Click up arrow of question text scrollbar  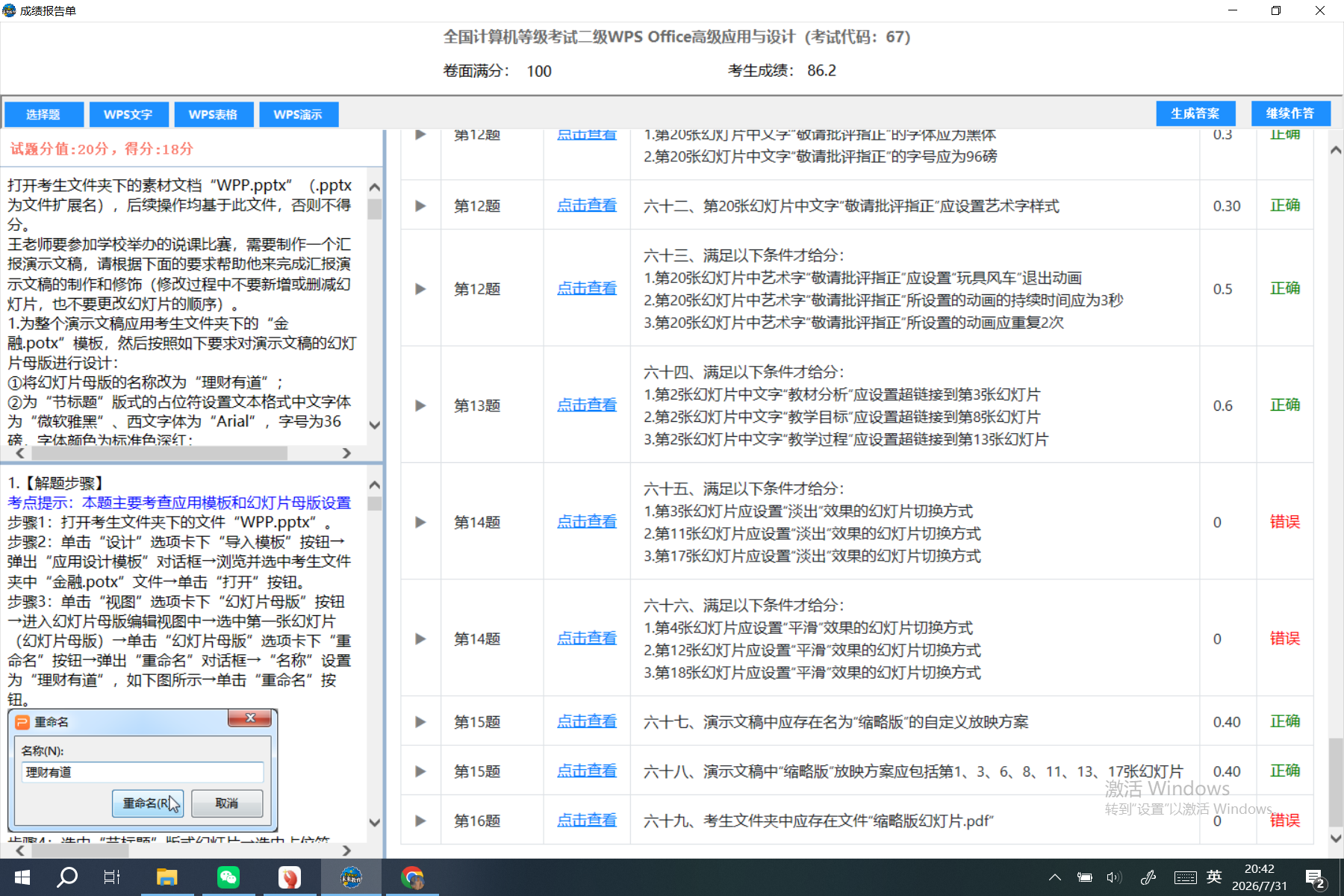(x=375, y=187)
